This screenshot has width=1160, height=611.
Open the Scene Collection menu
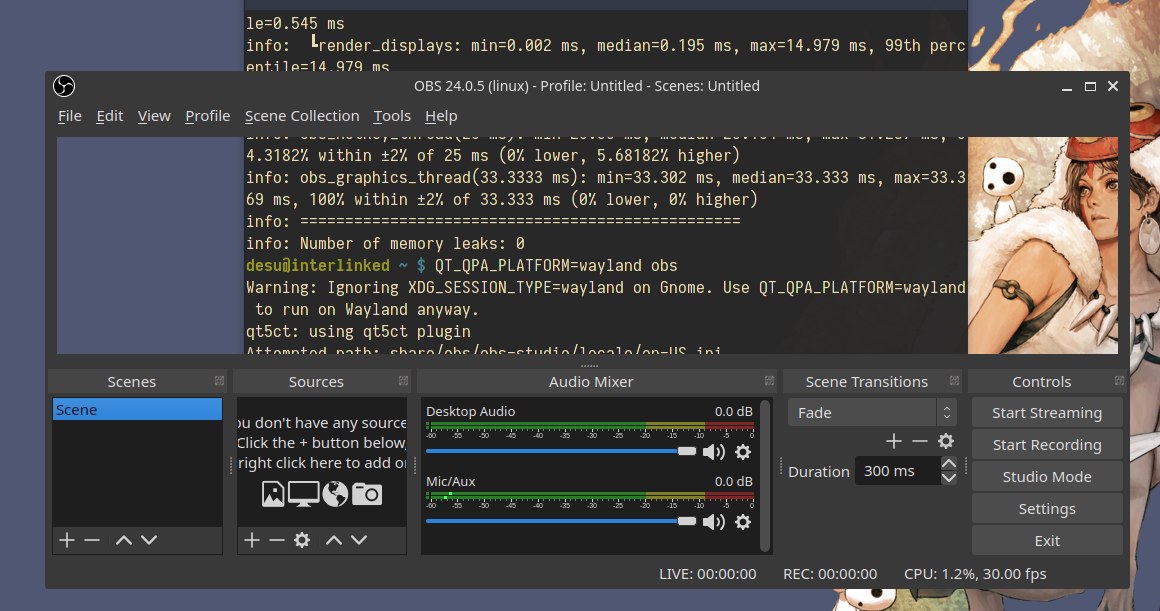tap(302, 116)
